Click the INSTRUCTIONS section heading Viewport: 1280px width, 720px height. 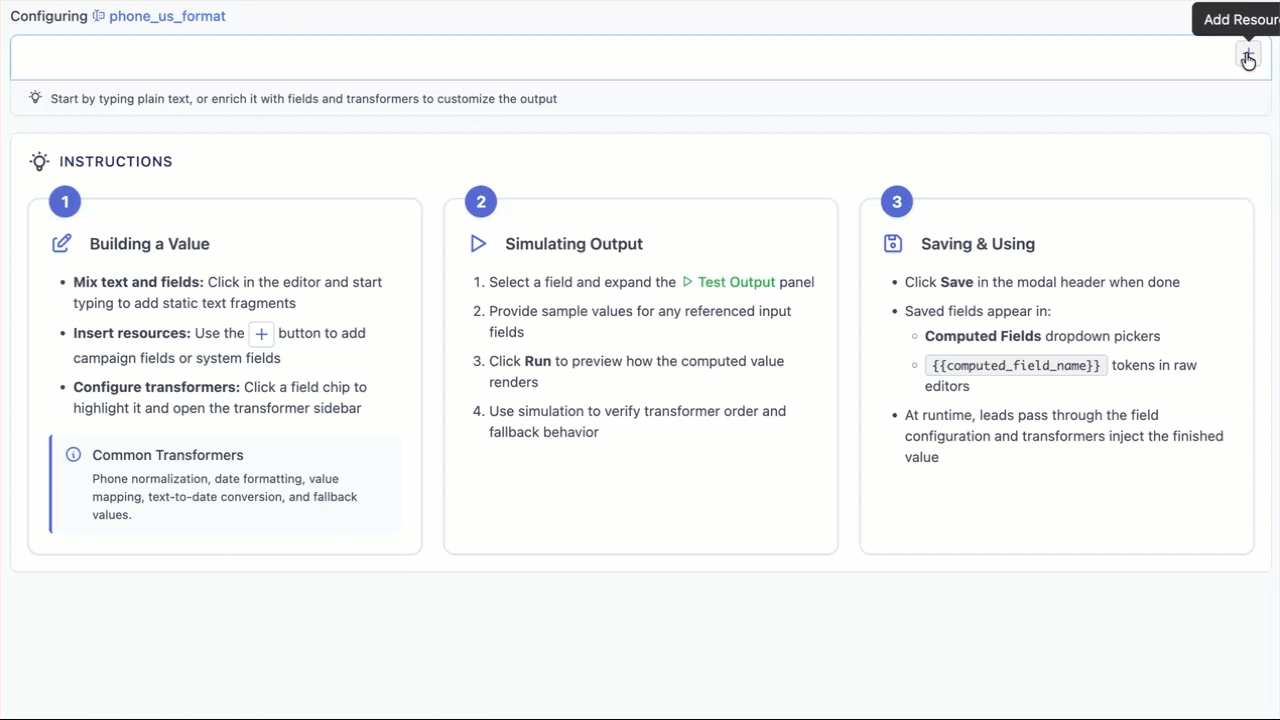(116, 161)
